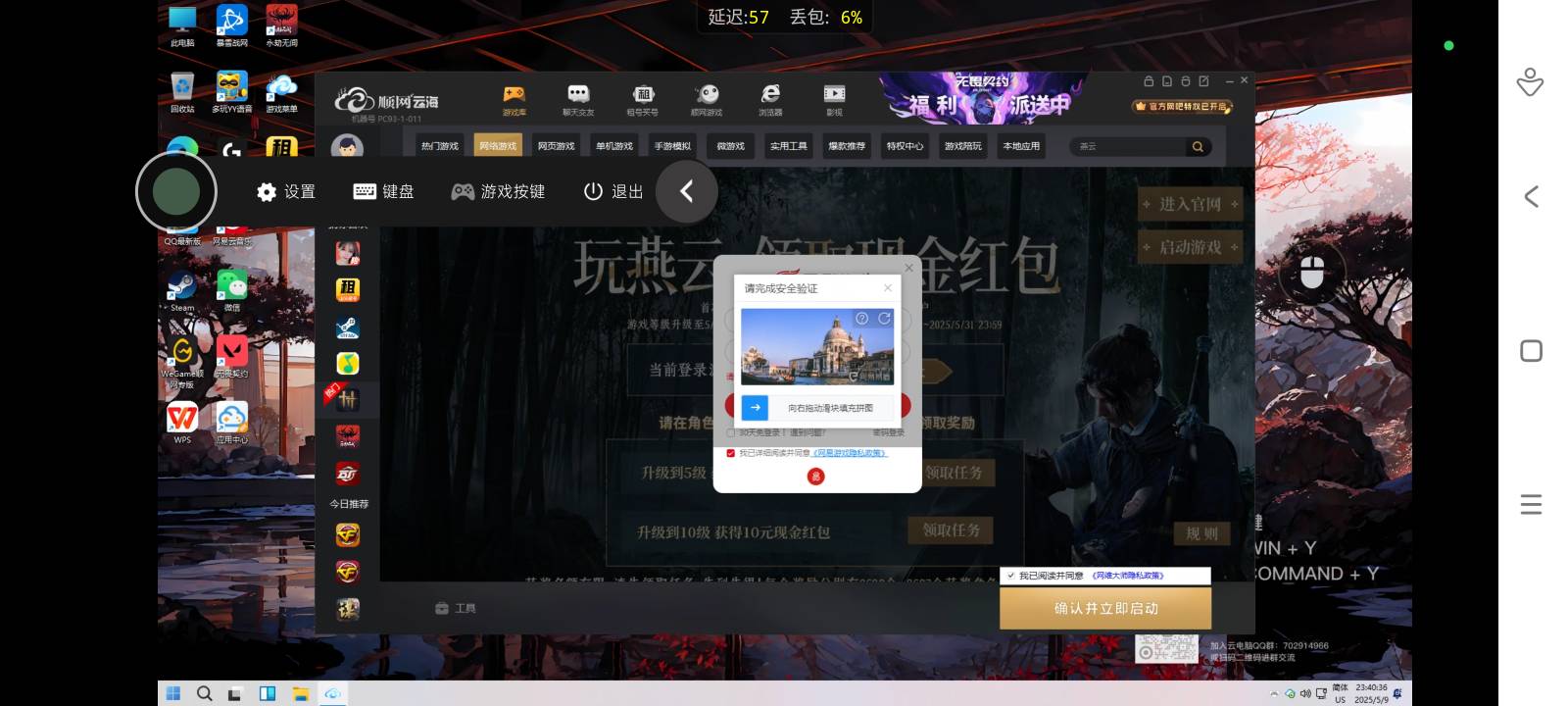This screenshot has height=706, width=1568.
Task: Open 网络大师隐私政策 link
Action: coord(1128,576)
